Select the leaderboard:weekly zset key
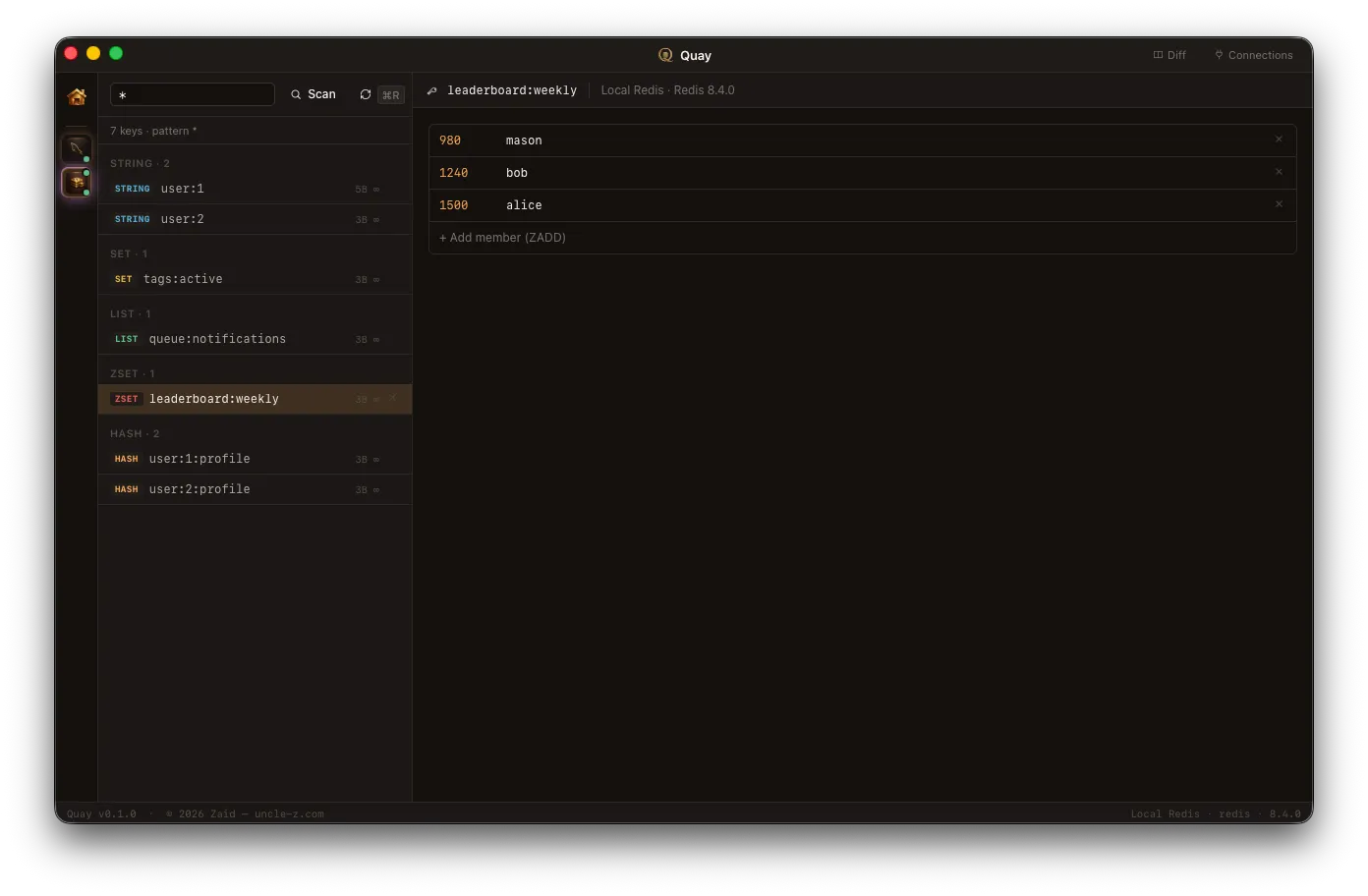Viewport: 1368px width, 896px height. [x=255, y=399]
